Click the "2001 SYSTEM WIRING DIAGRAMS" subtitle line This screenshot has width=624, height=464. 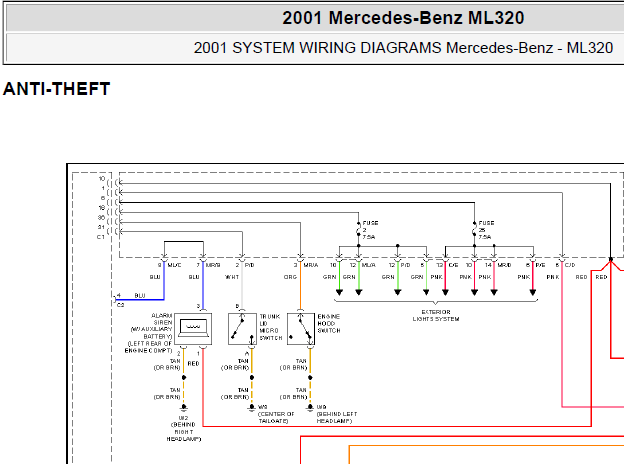tap(403, 48)
